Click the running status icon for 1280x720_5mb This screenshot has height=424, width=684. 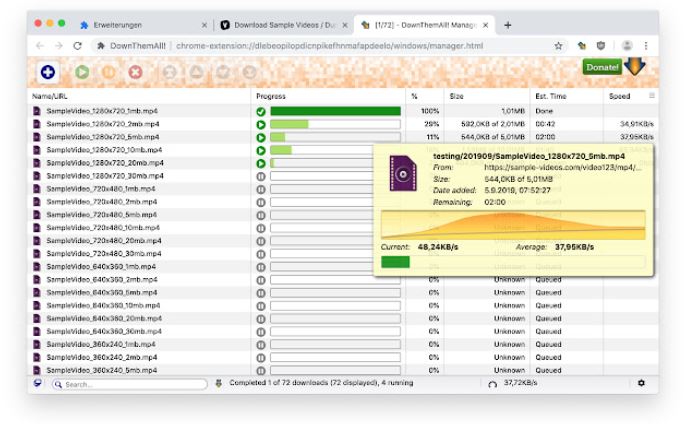click(261, 138)
